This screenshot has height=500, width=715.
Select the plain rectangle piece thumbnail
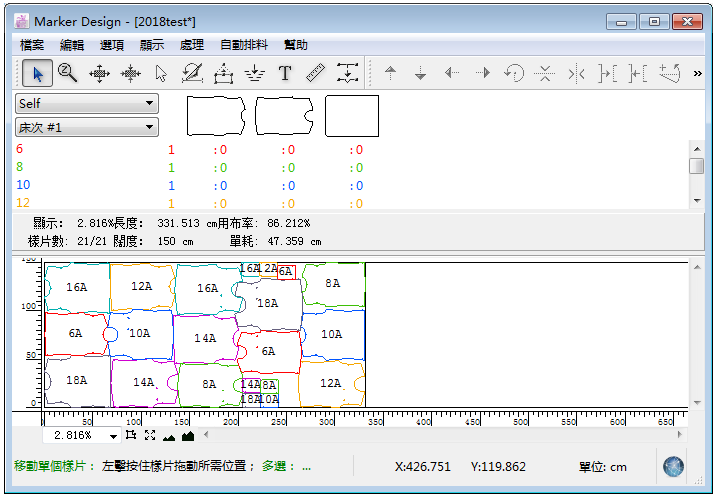[352, 116]
